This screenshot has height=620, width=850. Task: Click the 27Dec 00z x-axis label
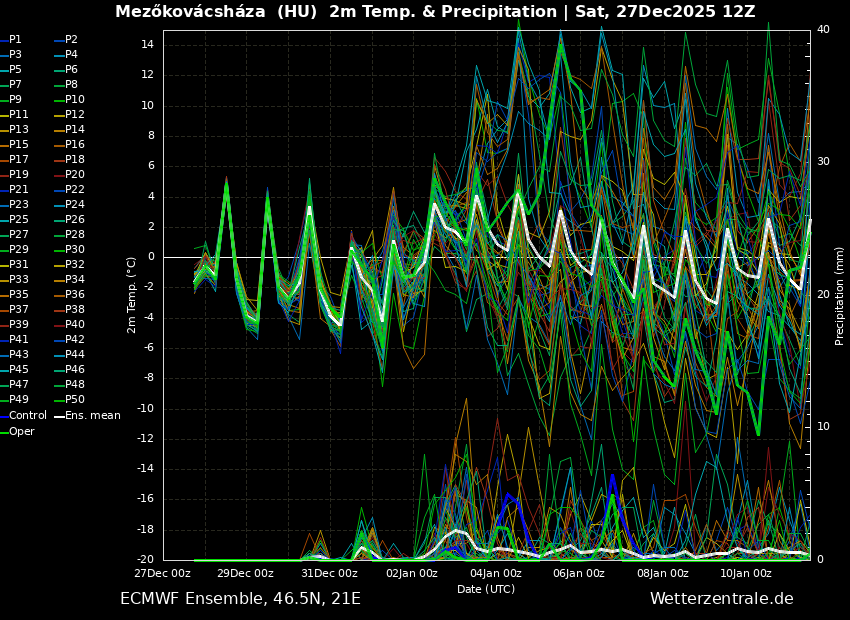click(x=163, y=574)
